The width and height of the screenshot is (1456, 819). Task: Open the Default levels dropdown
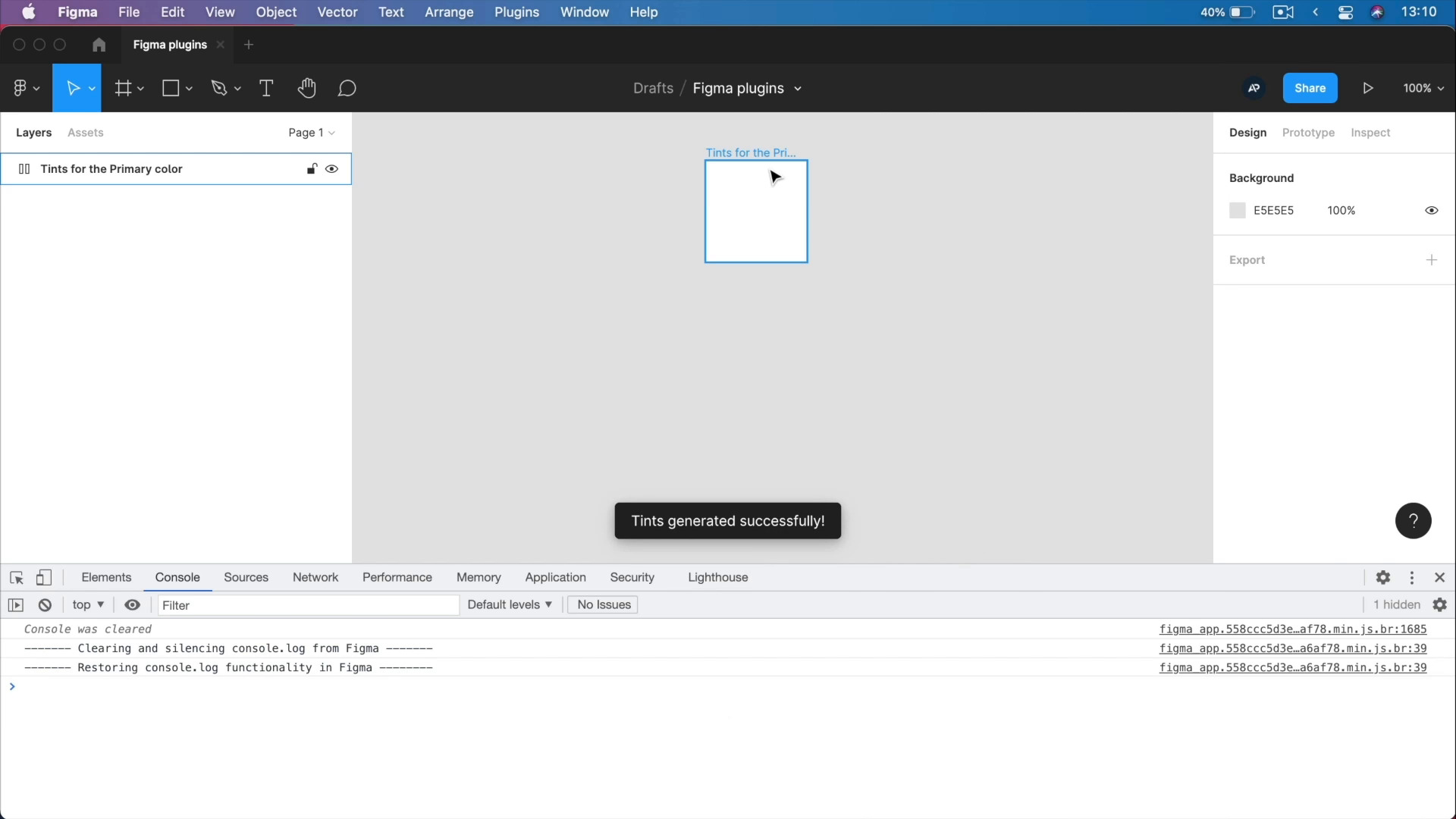[x=509, y=605]
